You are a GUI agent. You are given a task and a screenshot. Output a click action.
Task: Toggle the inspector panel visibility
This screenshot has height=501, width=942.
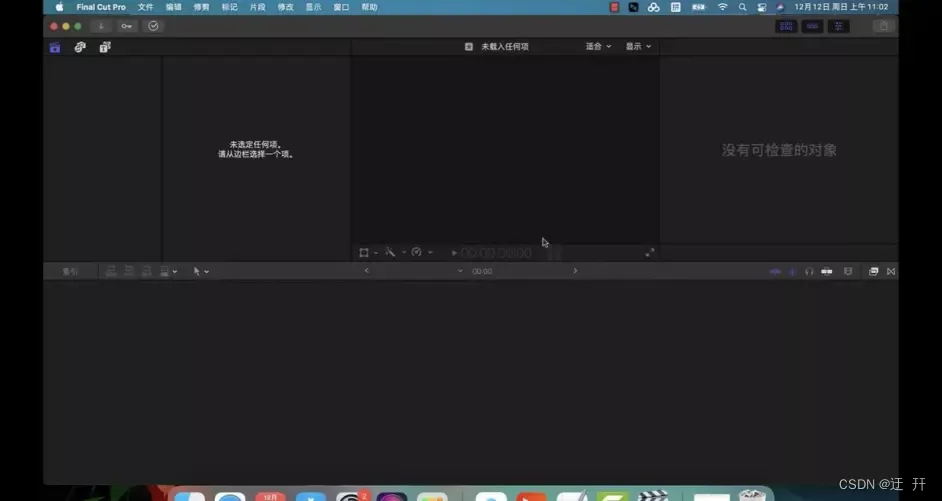tap(838, 26)
